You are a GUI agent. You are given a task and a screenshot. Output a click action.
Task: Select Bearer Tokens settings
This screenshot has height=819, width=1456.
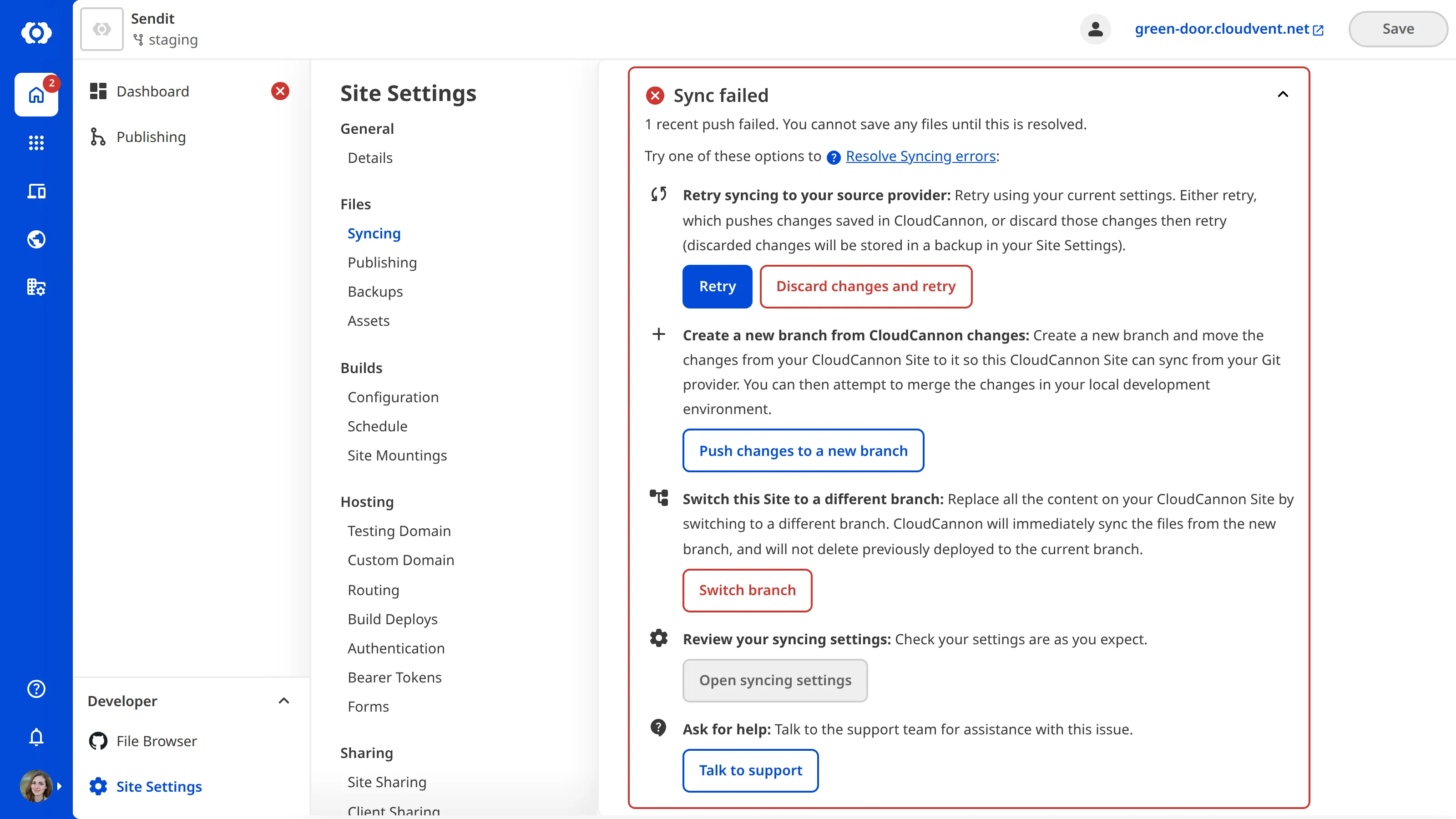394,677
